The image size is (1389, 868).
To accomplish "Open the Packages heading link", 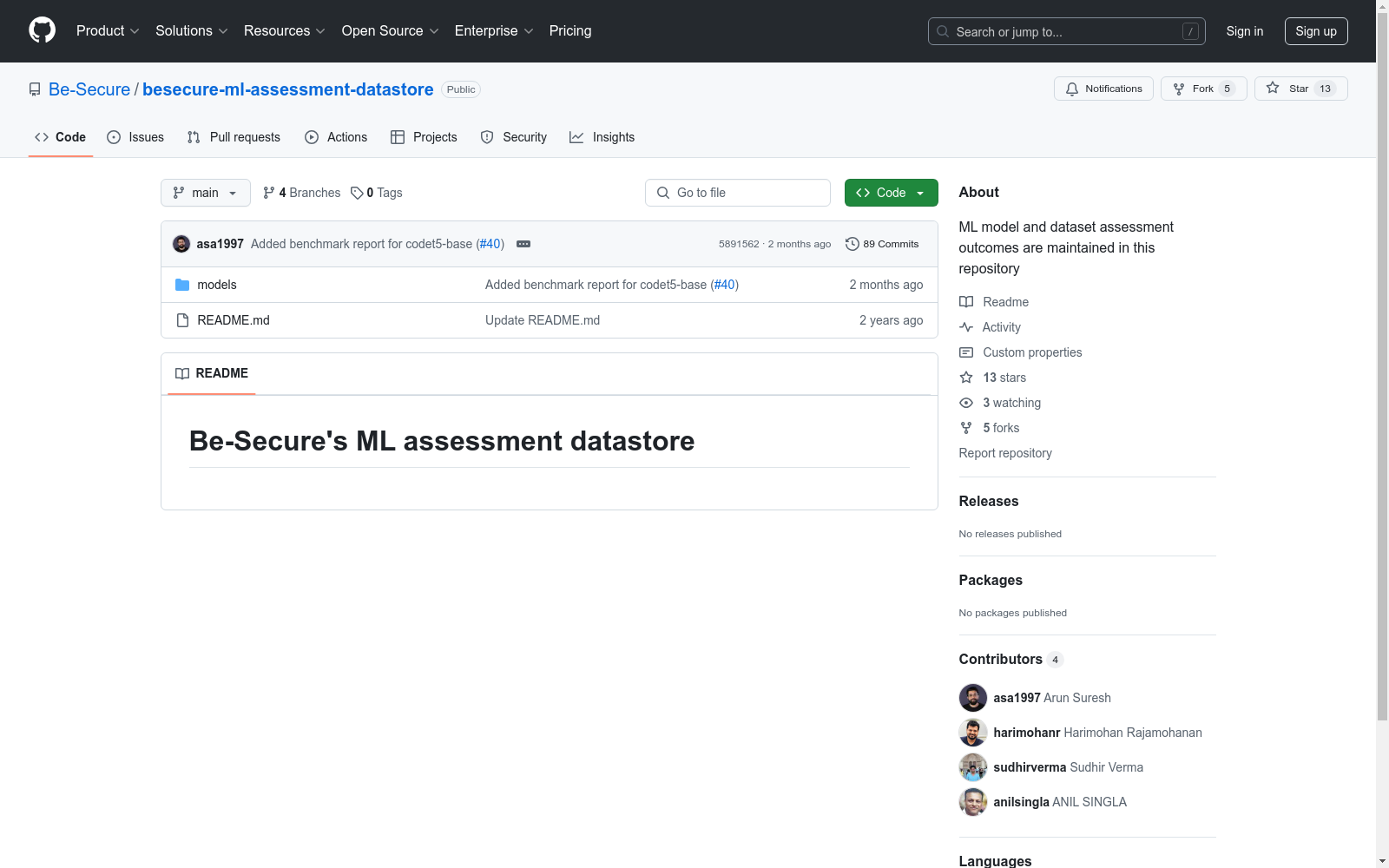I will 991,581.
